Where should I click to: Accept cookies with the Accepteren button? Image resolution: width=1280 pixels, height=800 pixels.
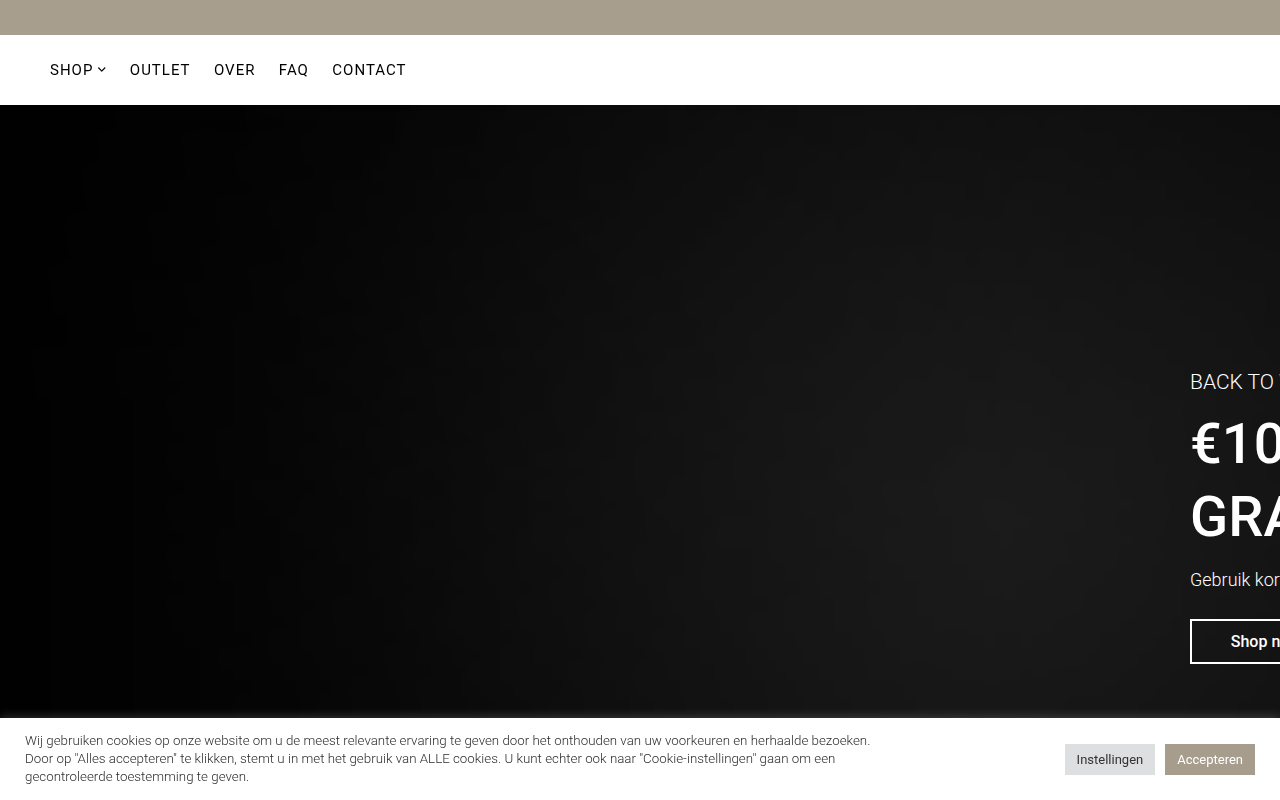coord(1210,760)
